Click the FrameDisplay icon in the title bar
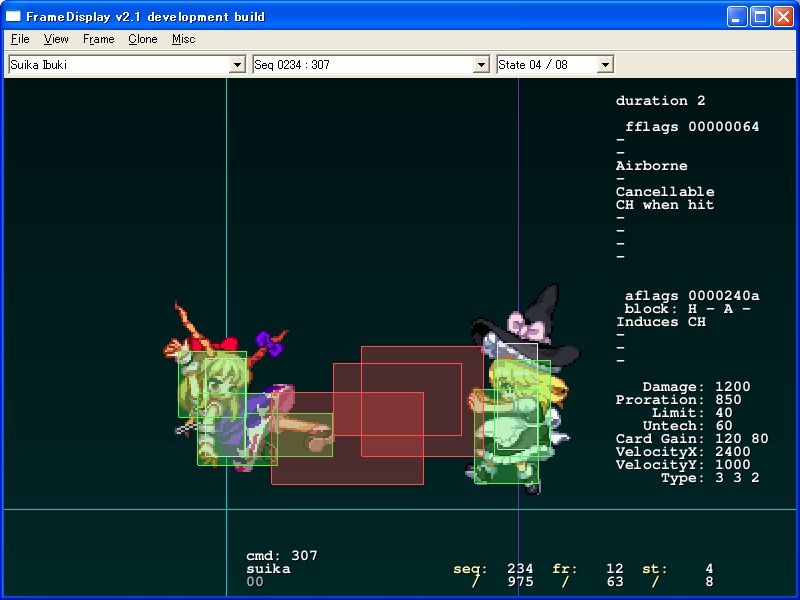Image resolution: width=800 pixels, height=600 pixels. 14,17
